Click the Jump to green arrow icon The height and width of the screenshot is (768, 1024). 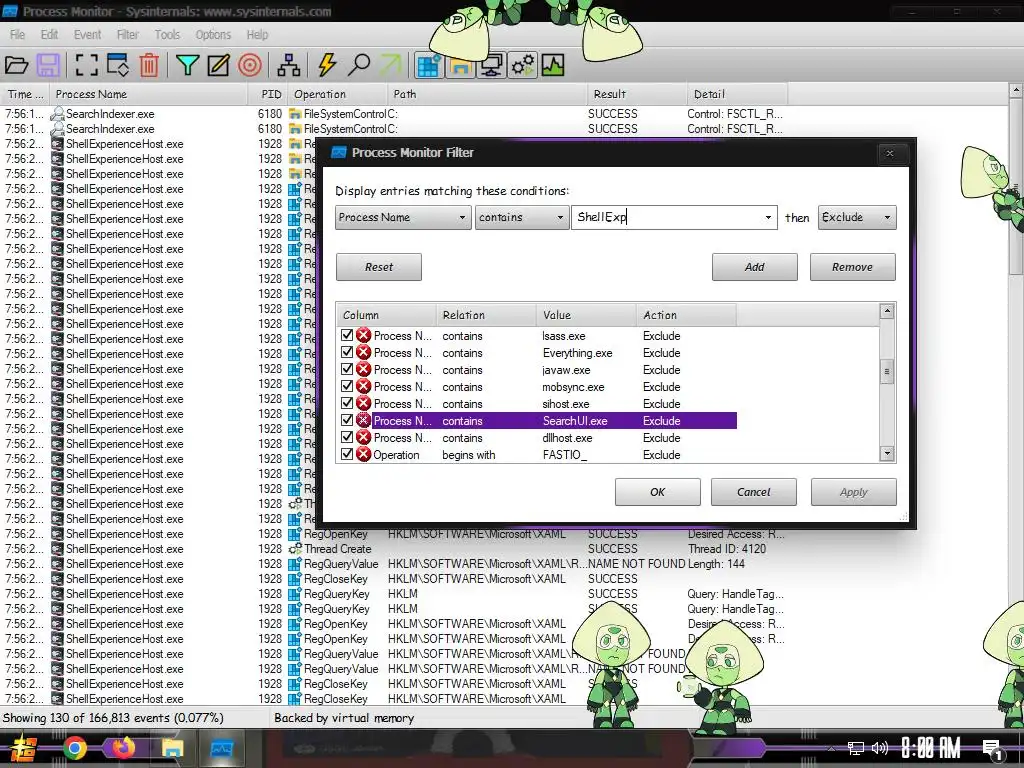tap(391, 65)
